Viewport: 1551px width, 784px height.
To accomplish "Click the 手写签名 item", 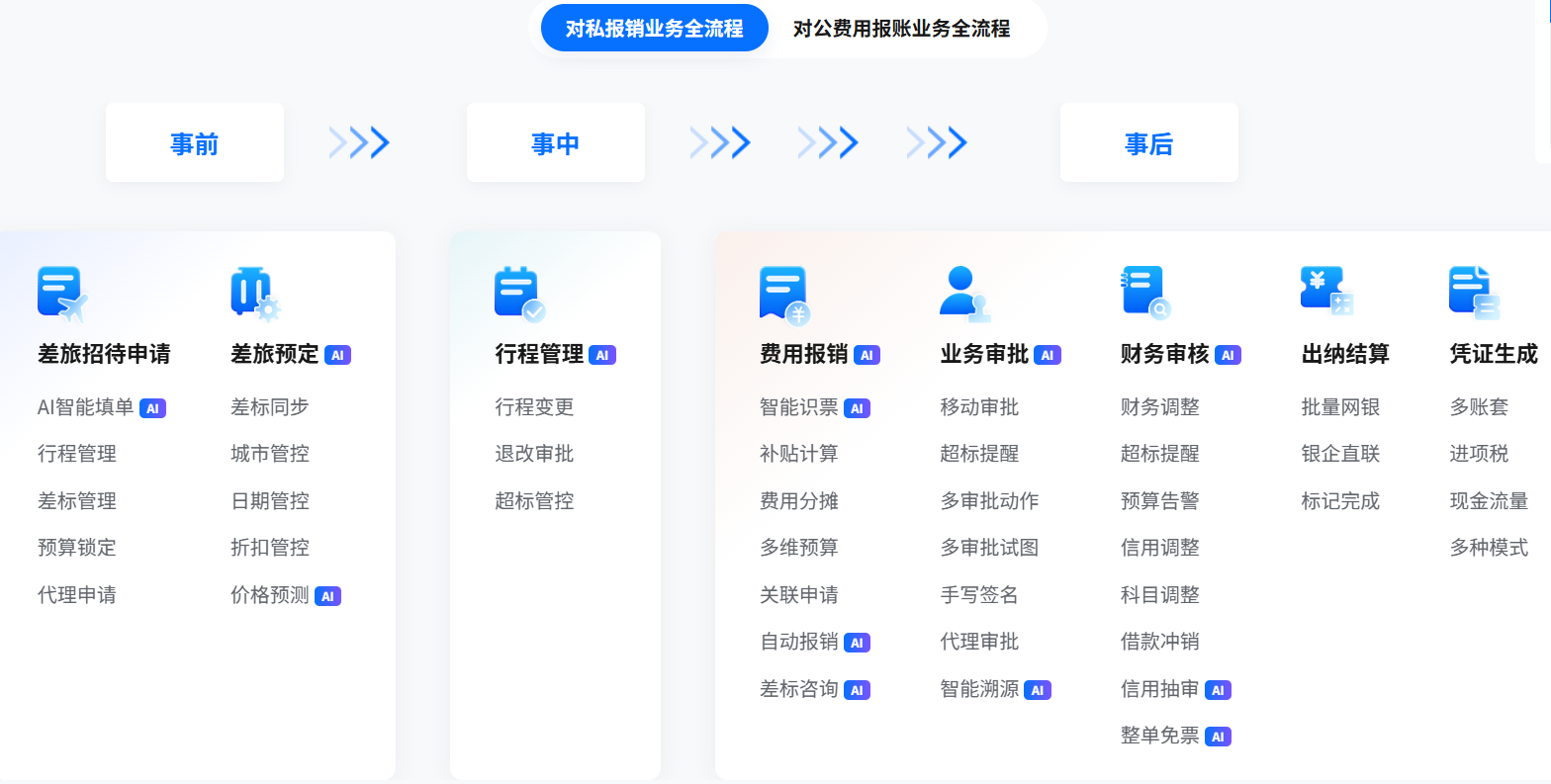I will coord(979,595).
